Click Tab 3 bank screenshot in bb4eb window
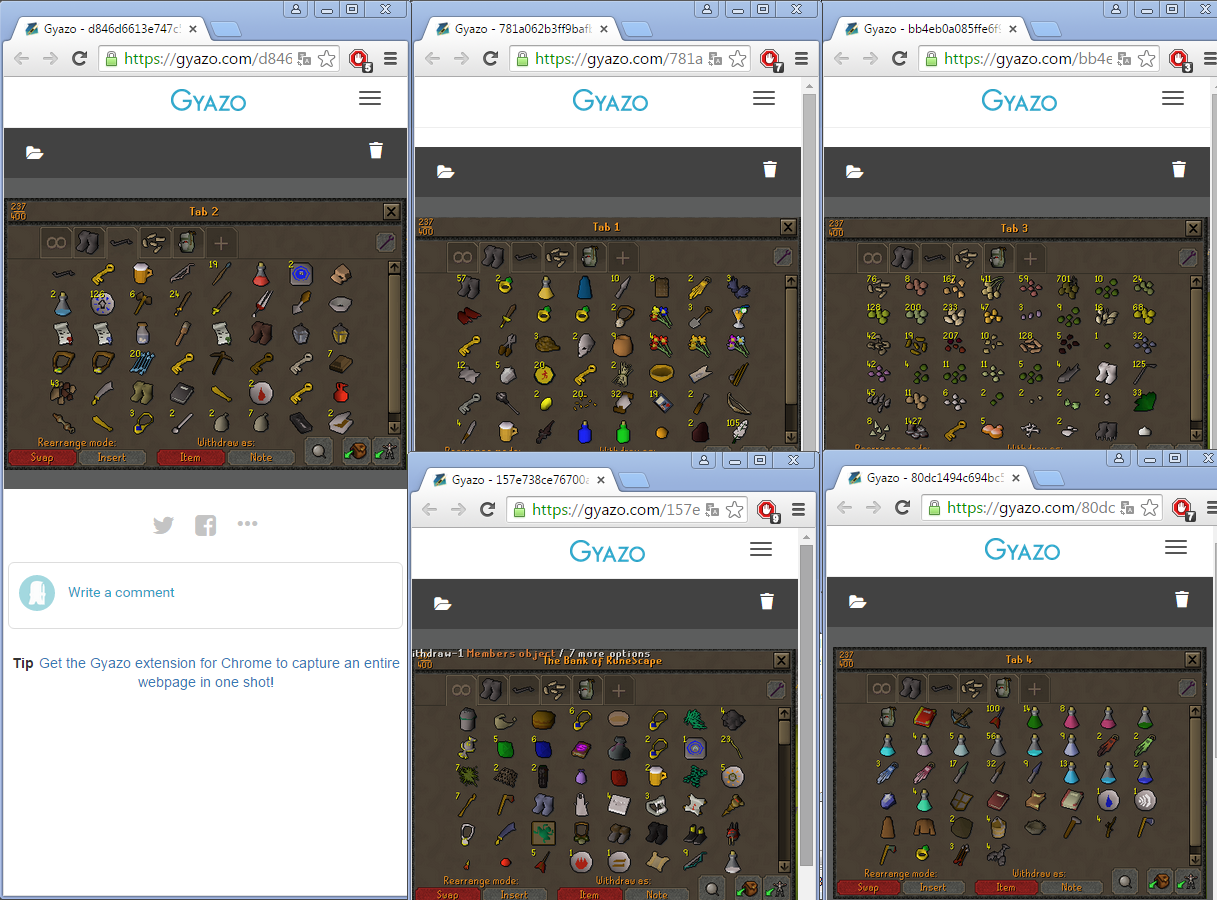Image resolution: width=1217 pixels, height=900 pixels. (1016, 334)
